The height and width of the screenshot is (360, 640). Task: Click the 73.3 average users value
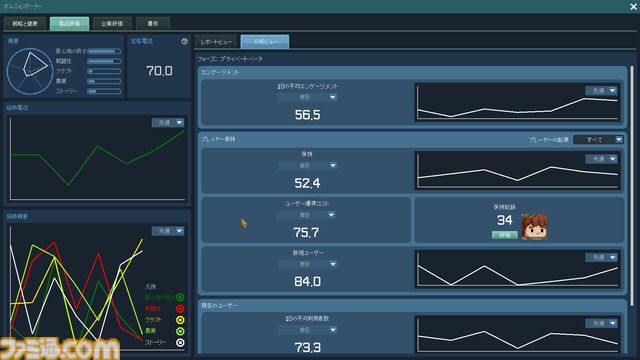point(307,347)
